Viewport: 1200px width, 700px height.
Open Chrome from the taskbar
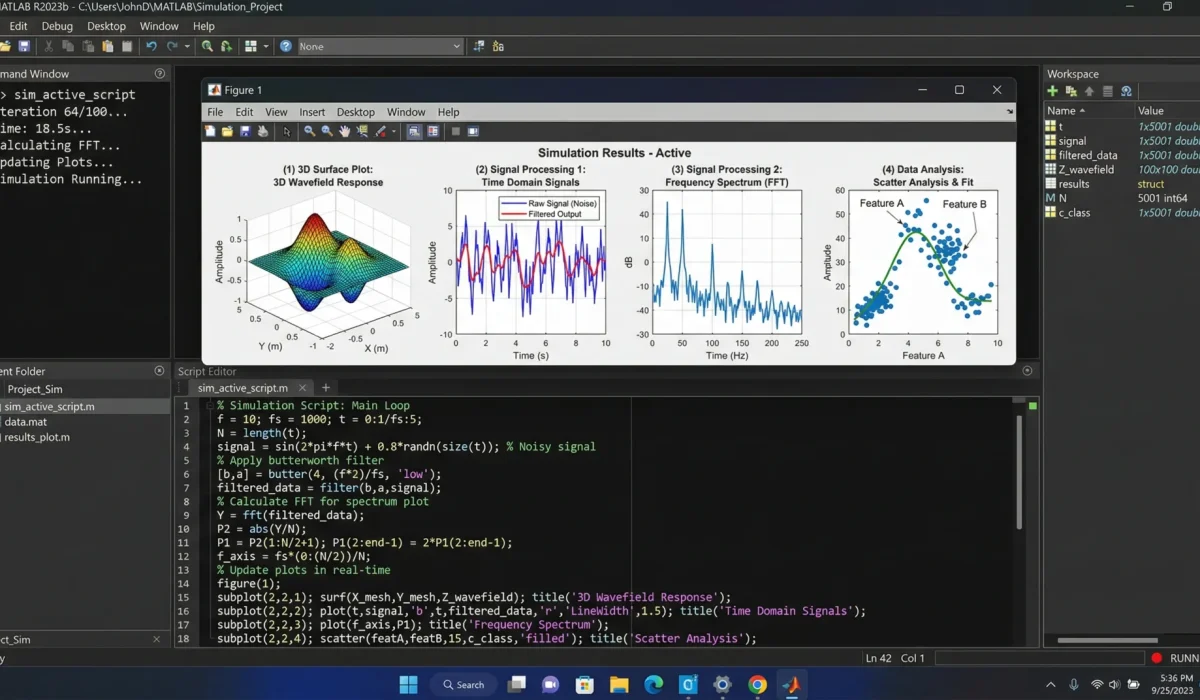(x=757, y=685)
